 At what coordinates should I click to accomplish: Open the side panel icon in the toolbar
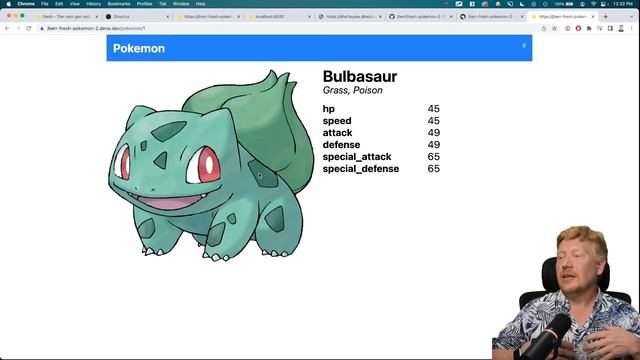610,29
